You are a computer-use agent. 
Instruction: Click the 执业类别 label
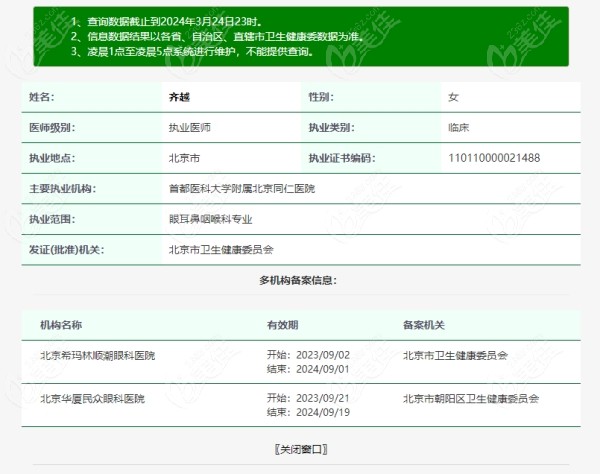pos(331,128)
